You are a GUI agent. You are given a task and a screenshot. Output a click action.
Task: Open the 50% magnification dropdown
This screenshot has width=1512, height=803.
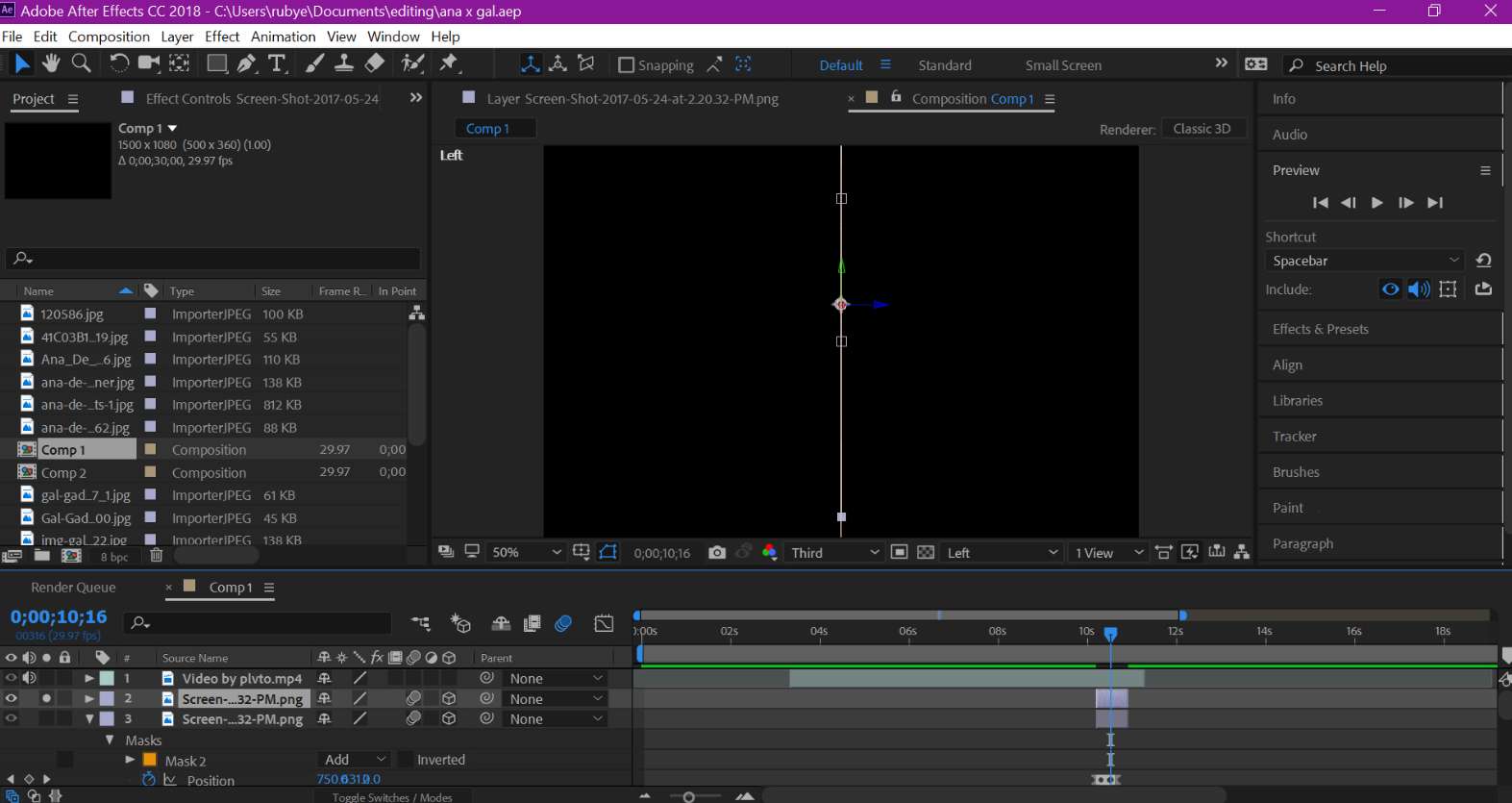click(x=526, y=552)
